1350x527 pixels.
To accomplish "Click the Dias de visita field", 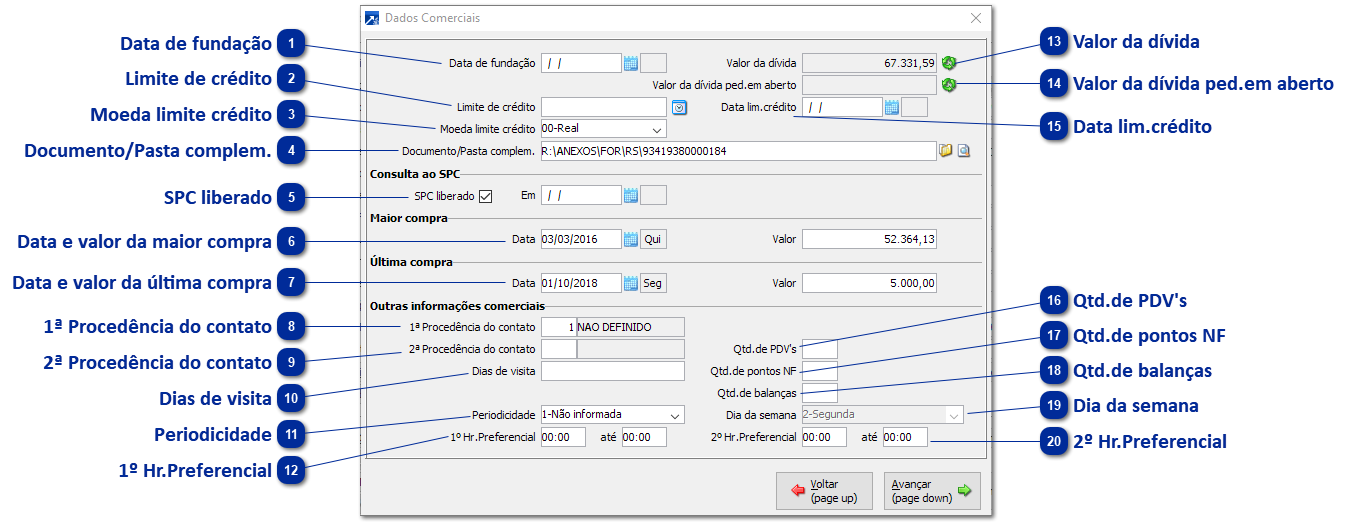I will coord(612,371).
